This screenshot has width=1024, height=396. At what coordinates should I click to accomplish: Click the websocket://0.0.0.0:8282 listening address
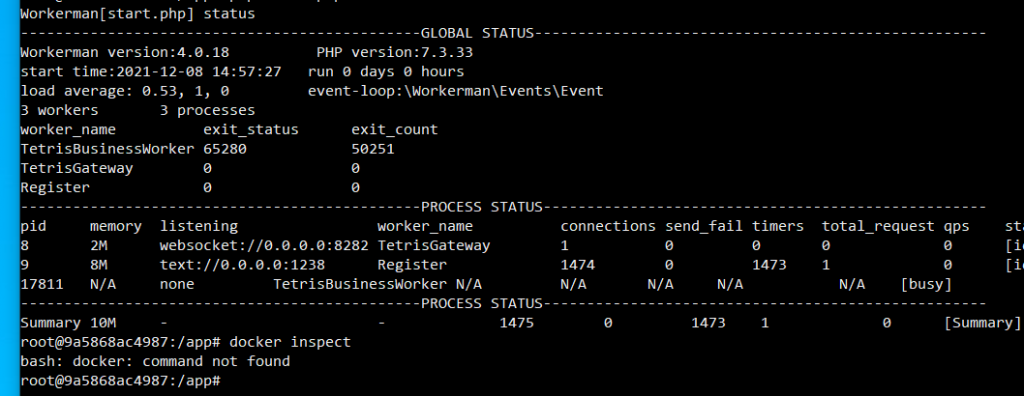click(264, 246)
